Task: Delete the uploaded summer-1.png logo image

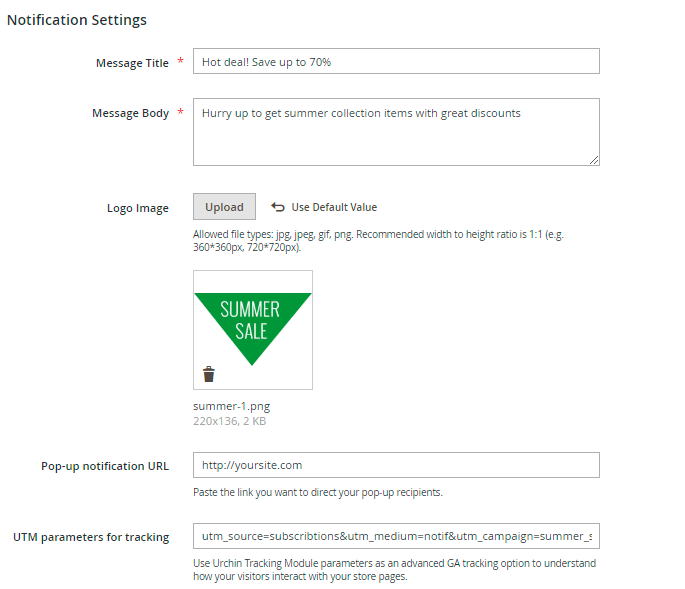Action: coord(209,375)
